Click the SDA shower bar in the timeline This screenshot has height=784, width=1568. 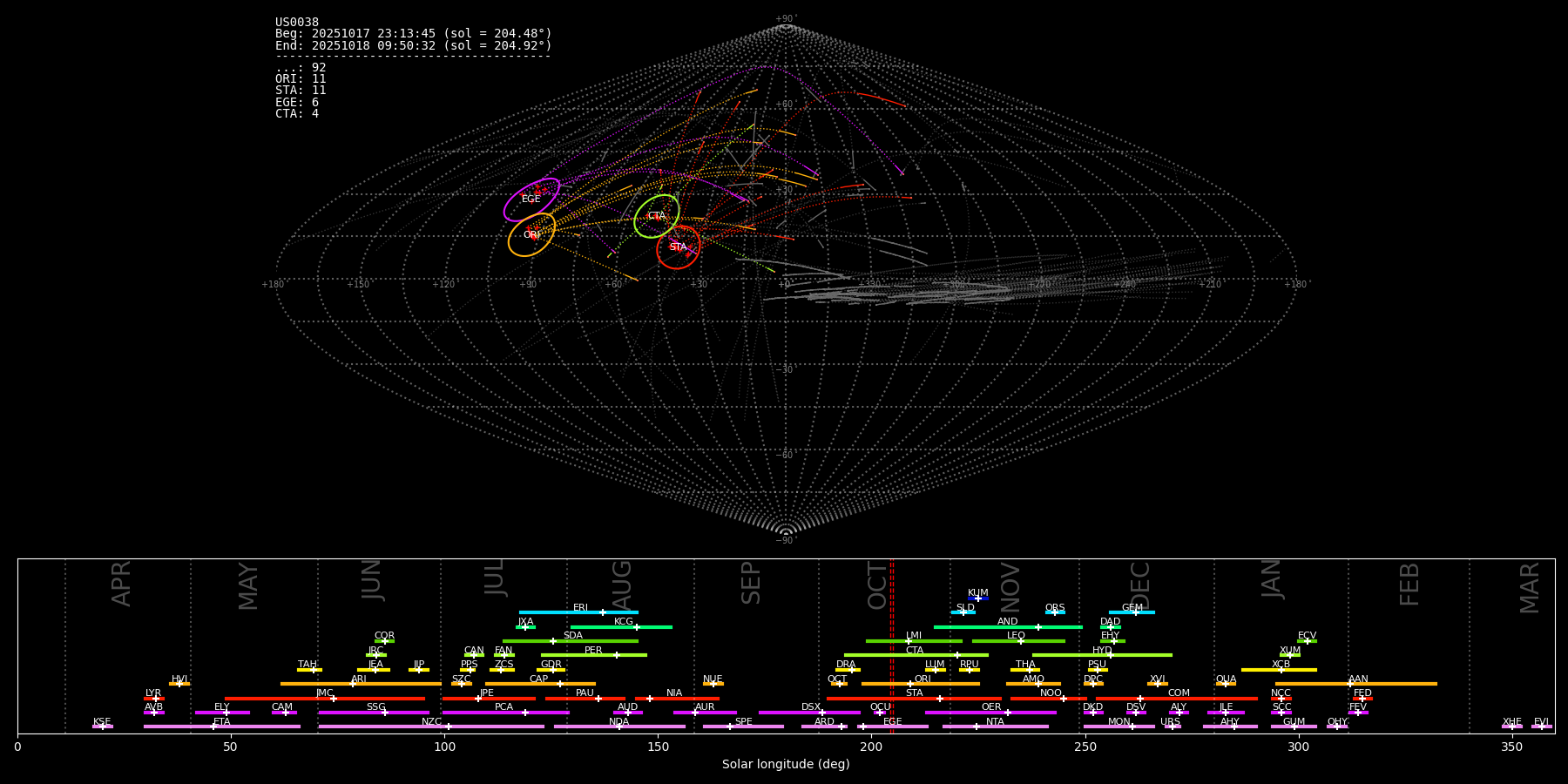click(x=571, y=641)
